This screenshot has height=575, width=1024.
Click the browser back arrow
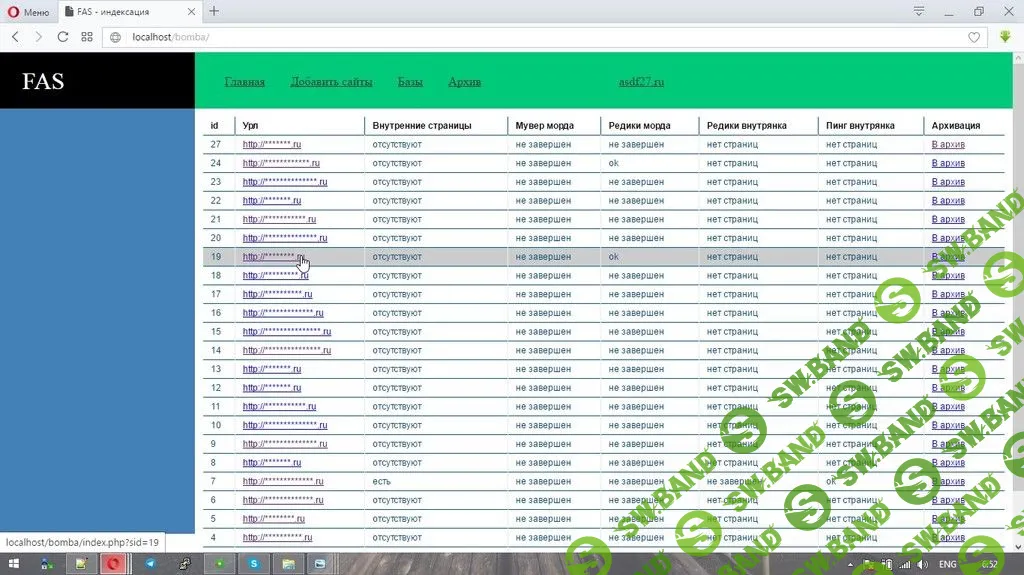click(x=15, y=37)
